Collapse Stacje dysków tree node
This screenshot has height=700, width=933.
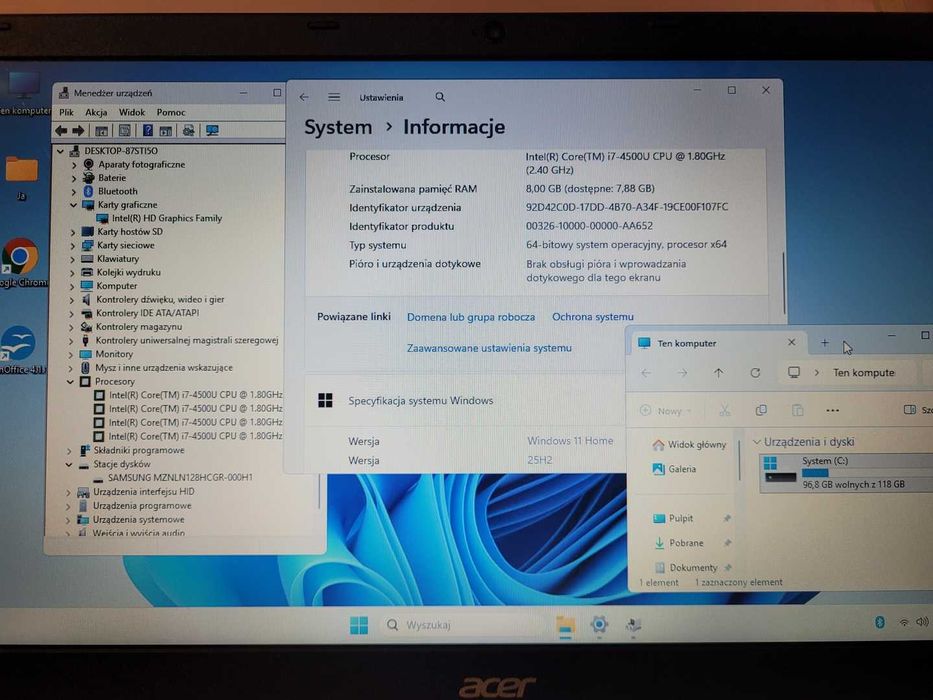pos(69,464)
